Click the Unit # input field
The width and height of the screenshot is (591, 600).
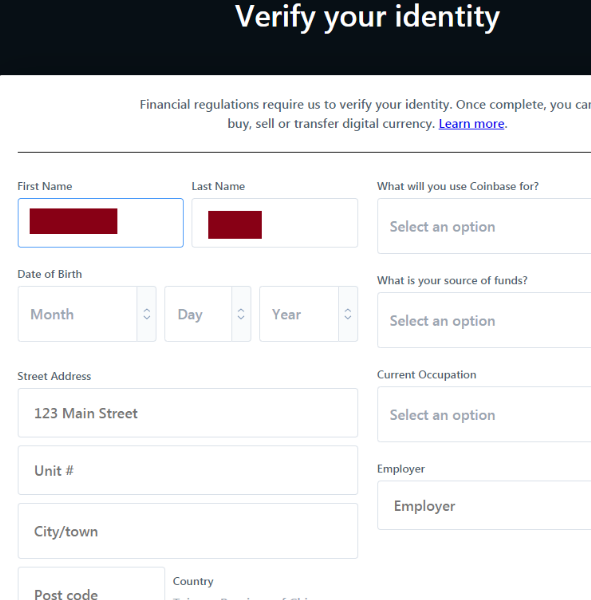point(188,470)
